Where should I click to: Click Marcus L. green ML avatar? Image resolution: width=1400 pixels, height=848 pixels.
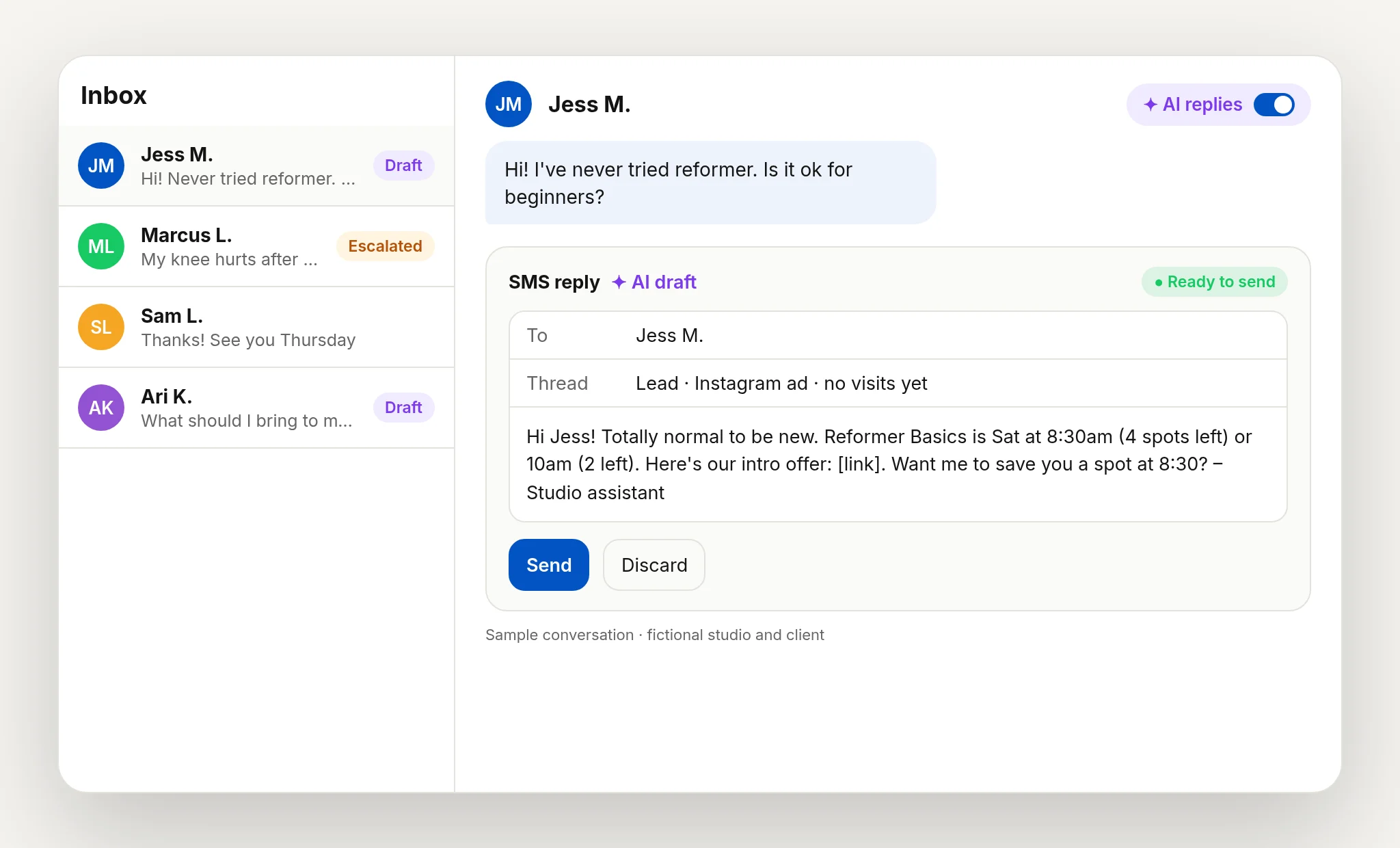[101, 246]
